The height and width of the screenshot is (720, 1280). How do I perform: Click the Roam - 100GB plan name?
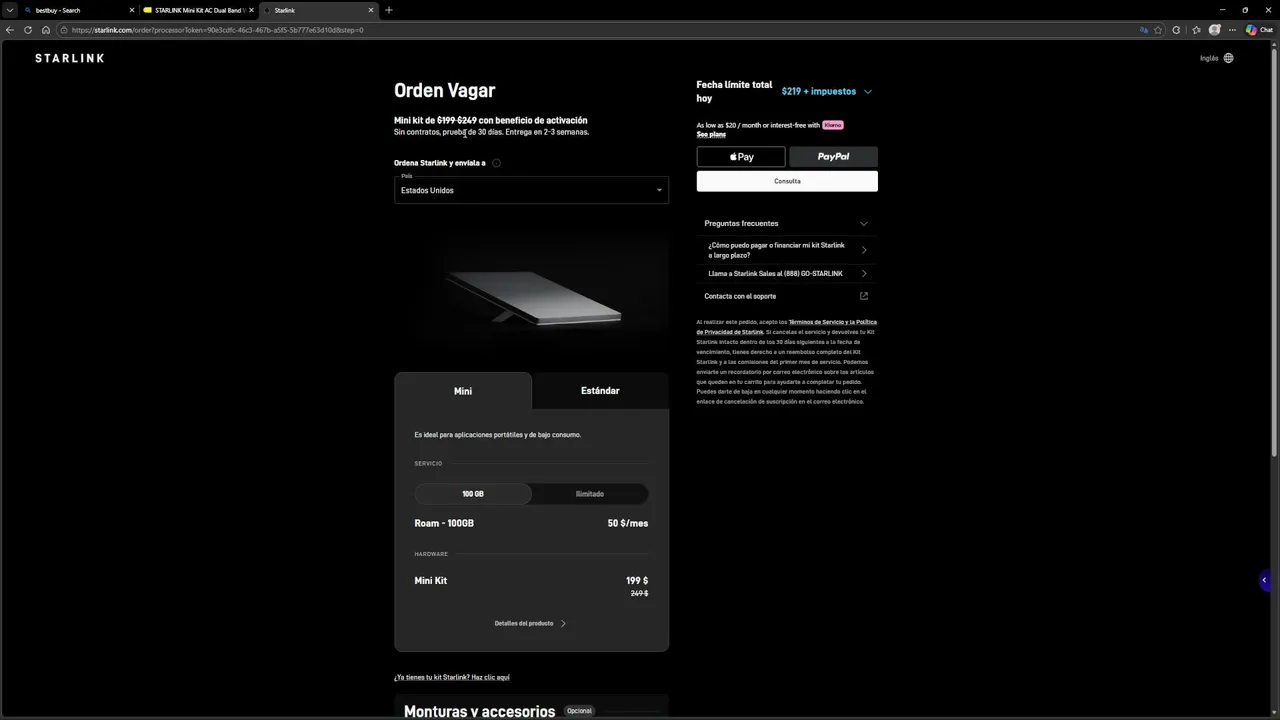pyautogui.click(x=444, y=523)
